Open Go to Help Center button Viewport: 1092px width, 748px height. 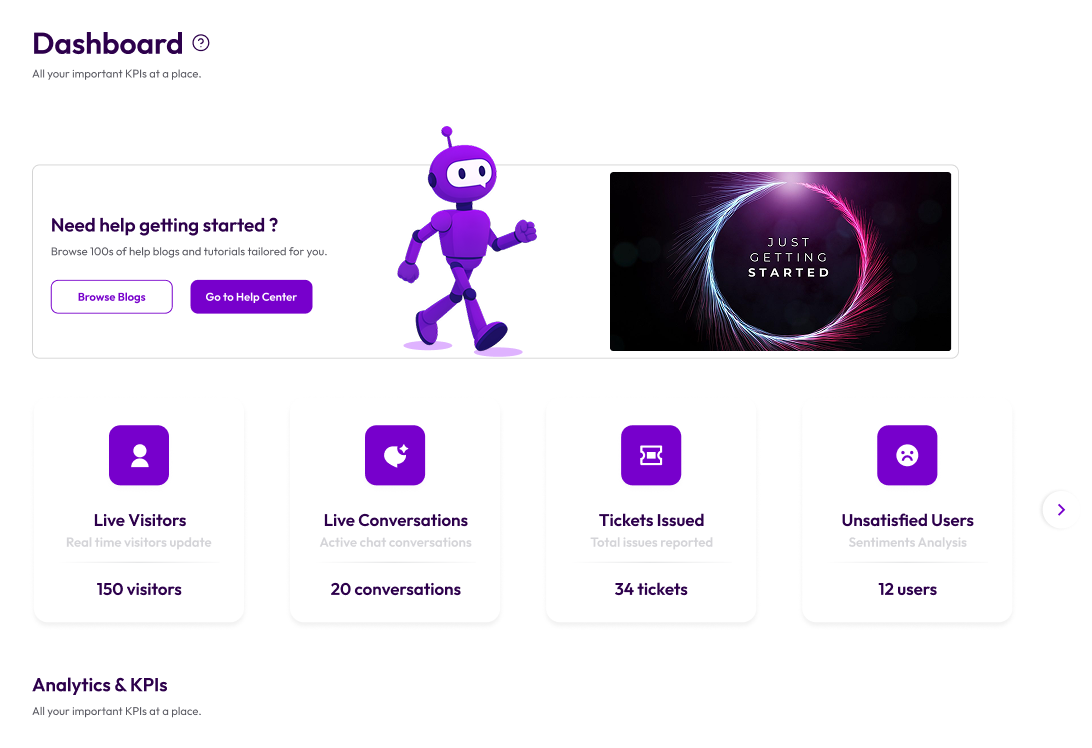(251, 297)
